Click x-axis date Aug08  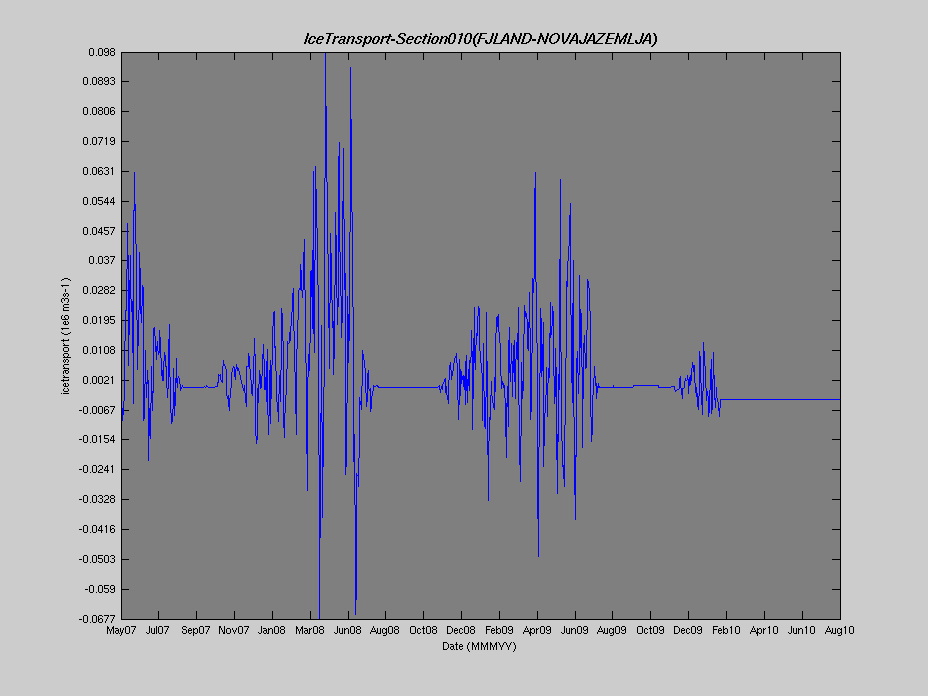385,630
